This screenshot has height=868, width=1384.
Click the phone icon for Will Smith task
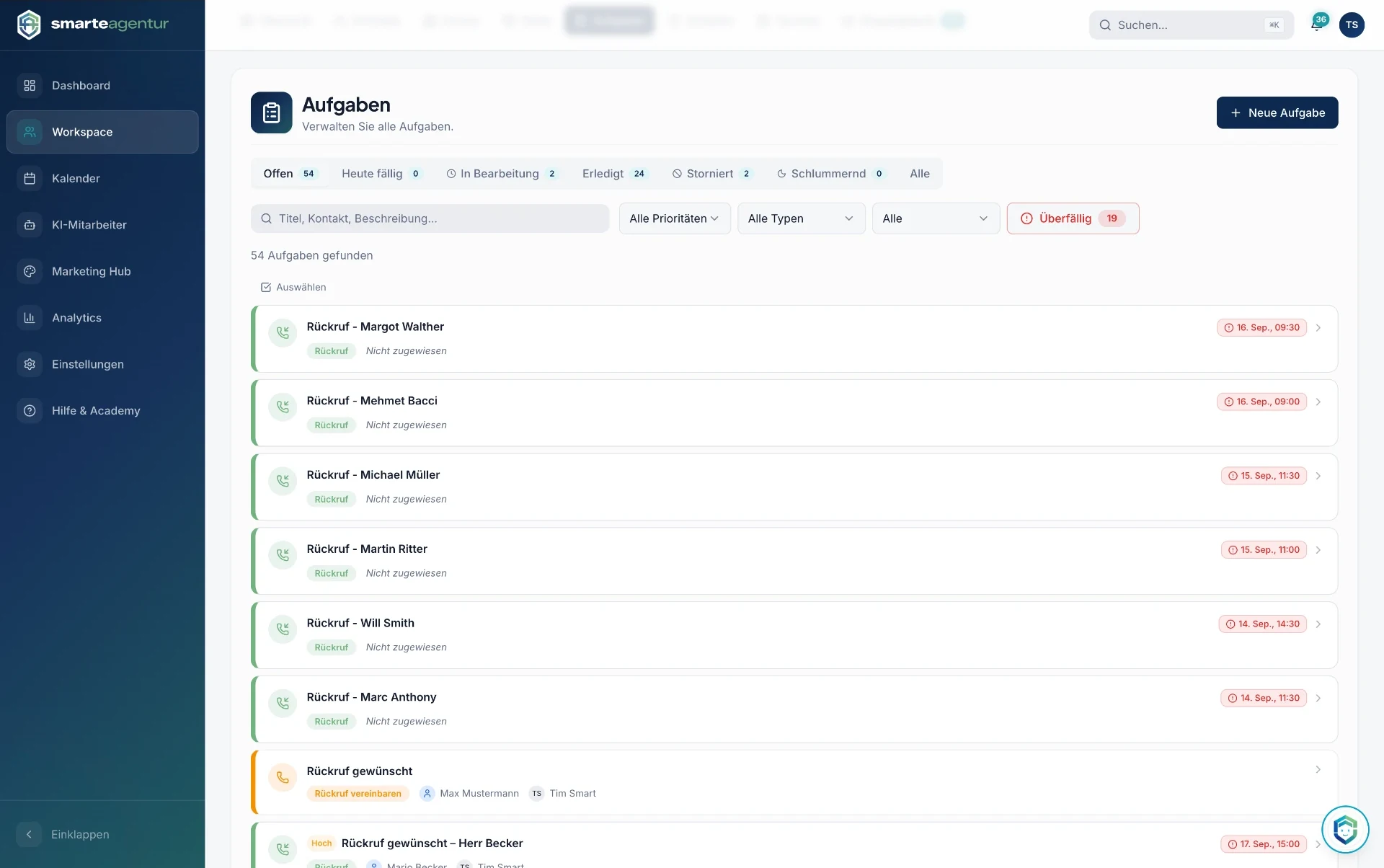coord(283,629)
